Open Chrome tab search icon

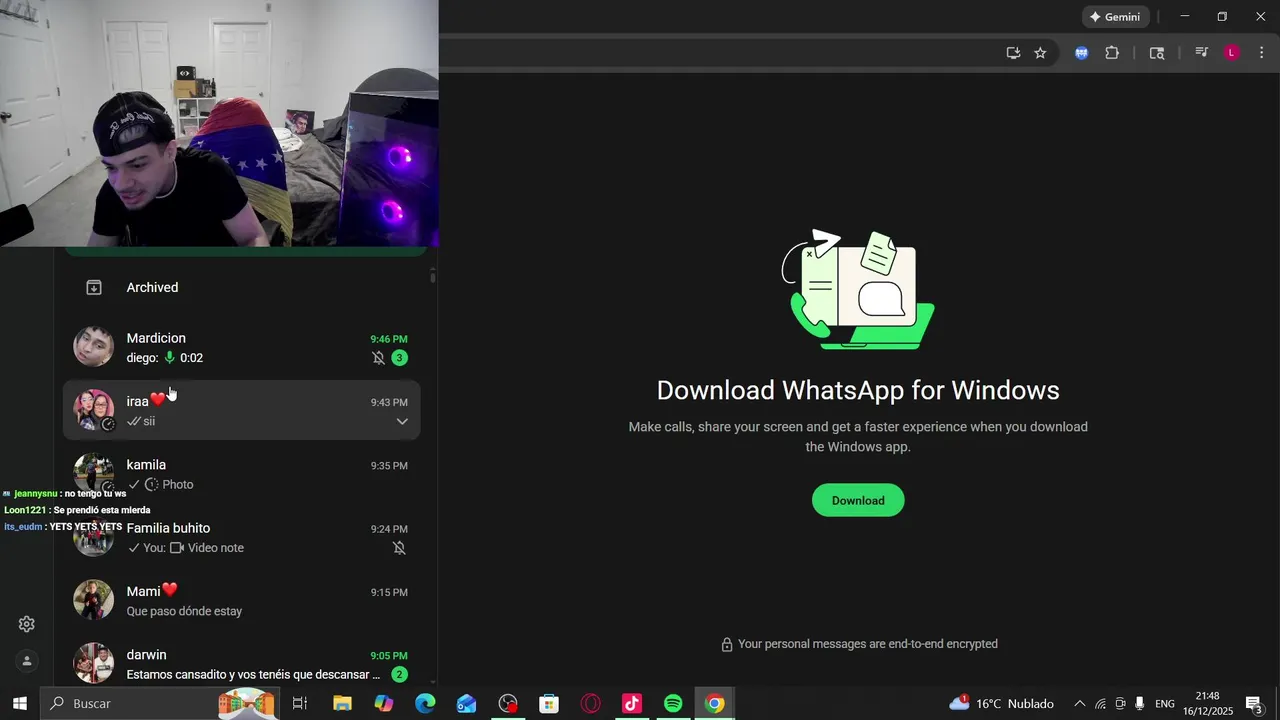click(x=1157, y=53)
